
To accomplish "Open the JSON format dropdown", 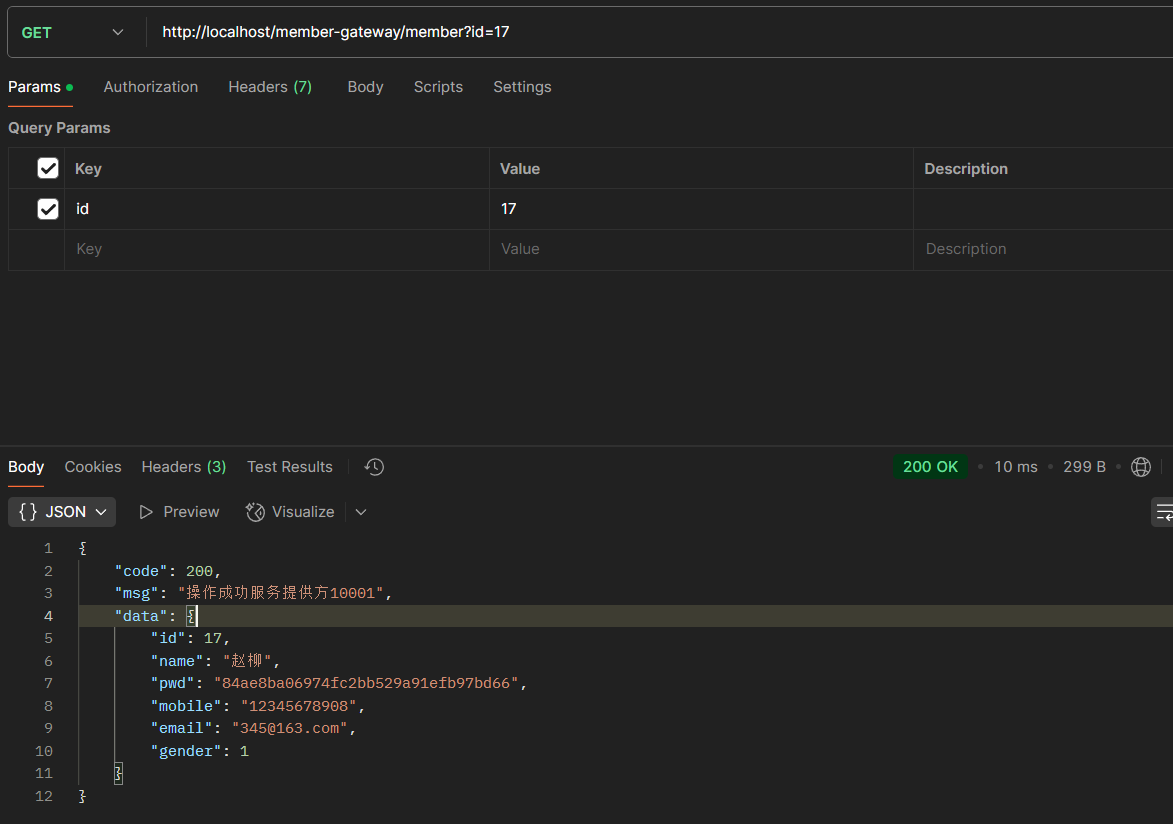I will coord(62,512).
